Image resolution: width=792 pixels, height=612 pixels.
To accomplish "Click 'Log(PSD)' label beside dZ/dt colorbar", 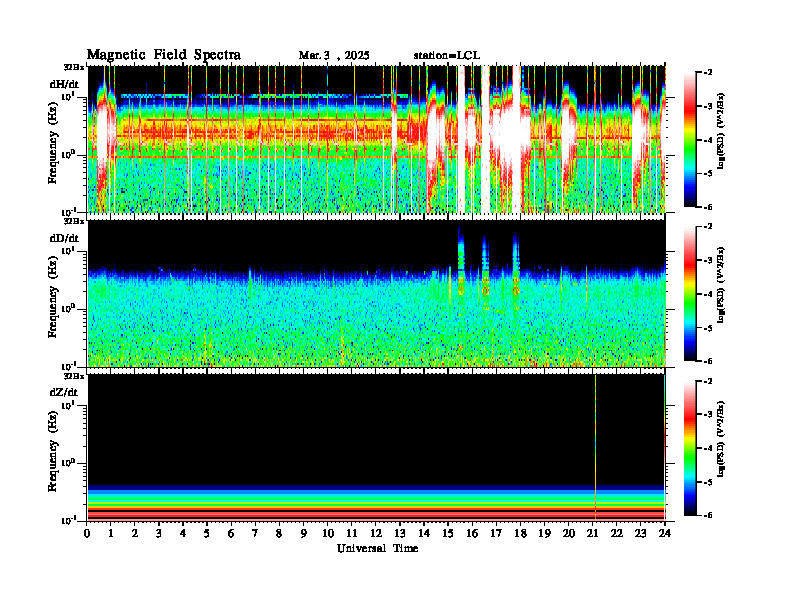I will [720, 439].
